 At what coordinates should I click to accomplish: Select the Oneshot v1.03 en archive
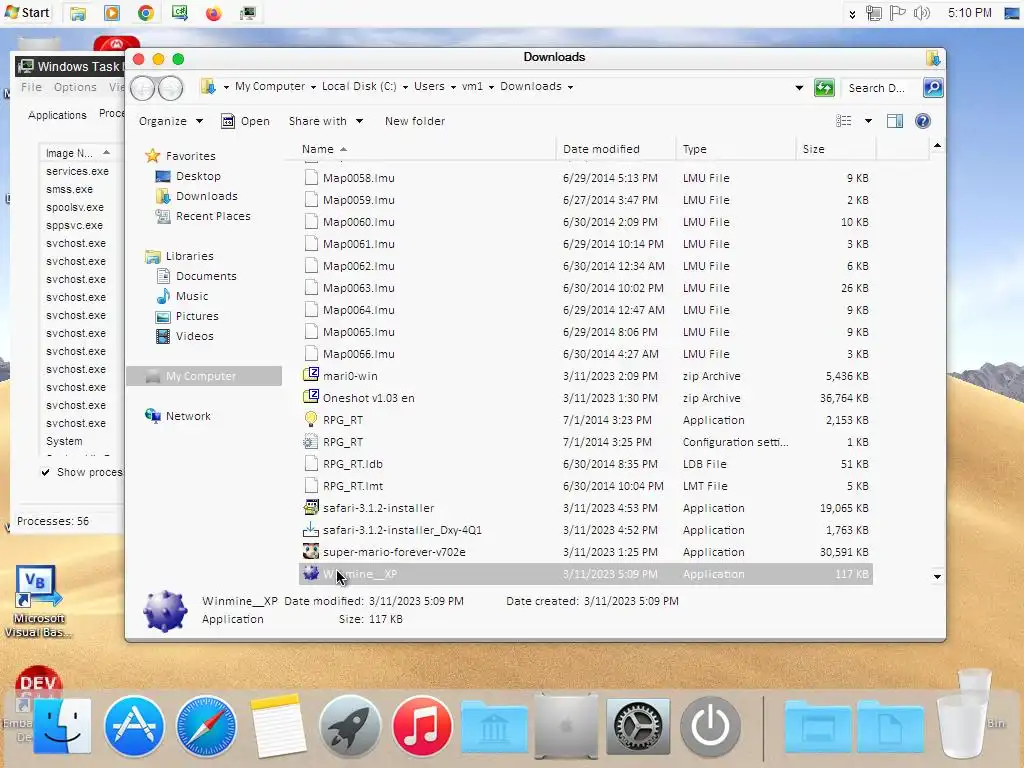[586, 398]
